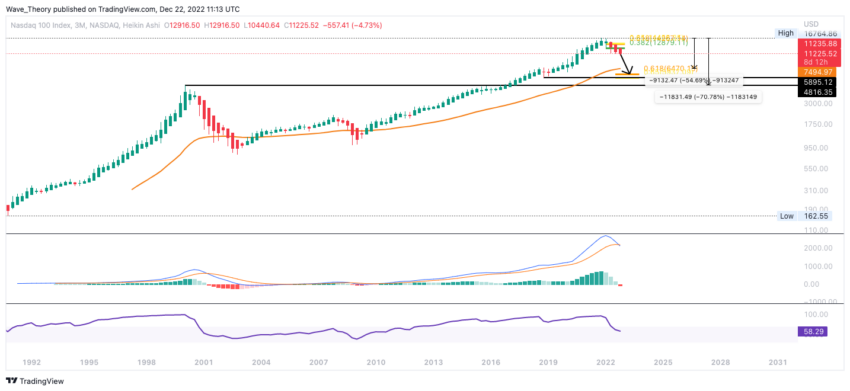
Task: Click the 2016 year marker on time axis
Action: click(491, 361)
